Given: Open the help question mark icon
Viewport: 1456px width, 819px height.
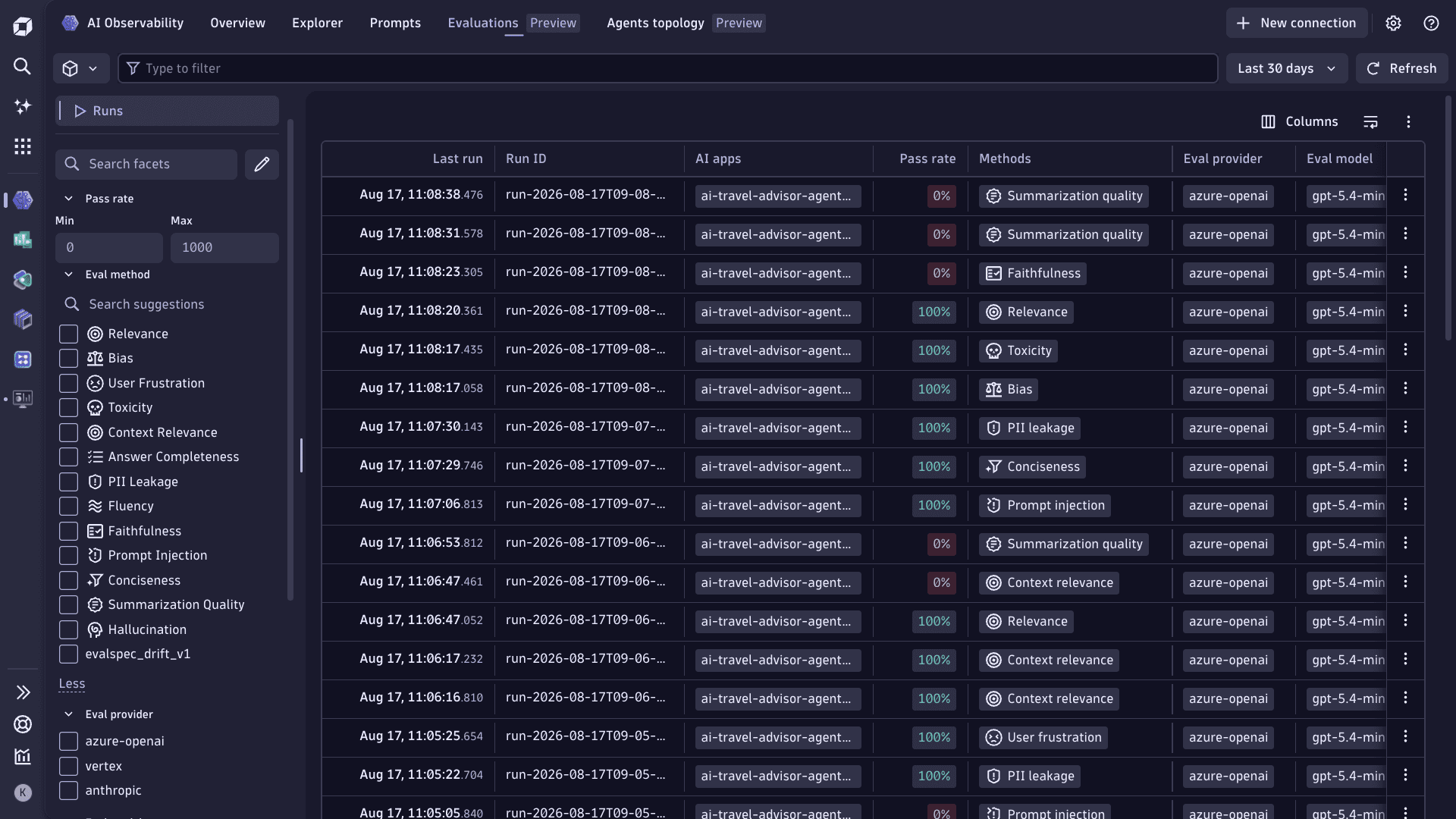Looking at the screenshot, I should coord(1431,23).
